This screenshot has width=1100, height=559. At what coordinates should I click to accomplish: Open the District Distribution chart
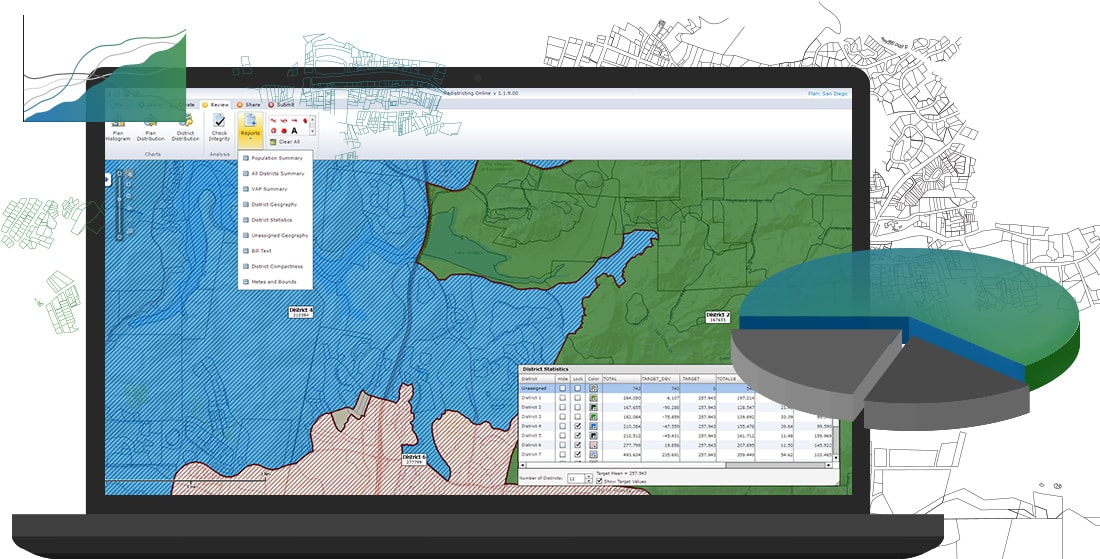(x=185, y=129)
